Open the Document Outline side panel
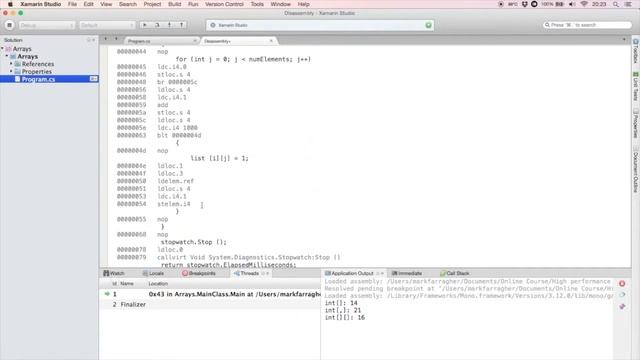 click(636, 169)
